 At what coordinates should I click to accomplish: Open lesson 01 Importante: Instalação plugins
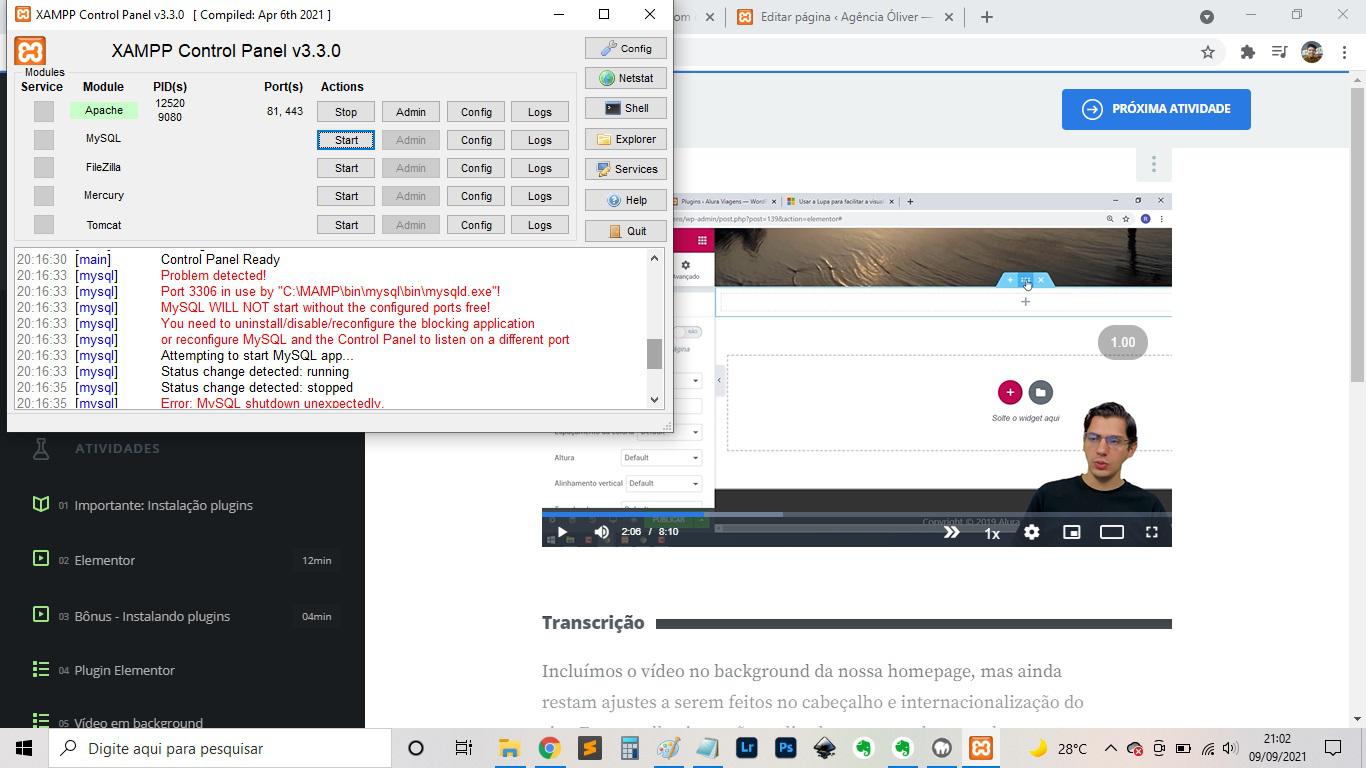tap(163, 505)
